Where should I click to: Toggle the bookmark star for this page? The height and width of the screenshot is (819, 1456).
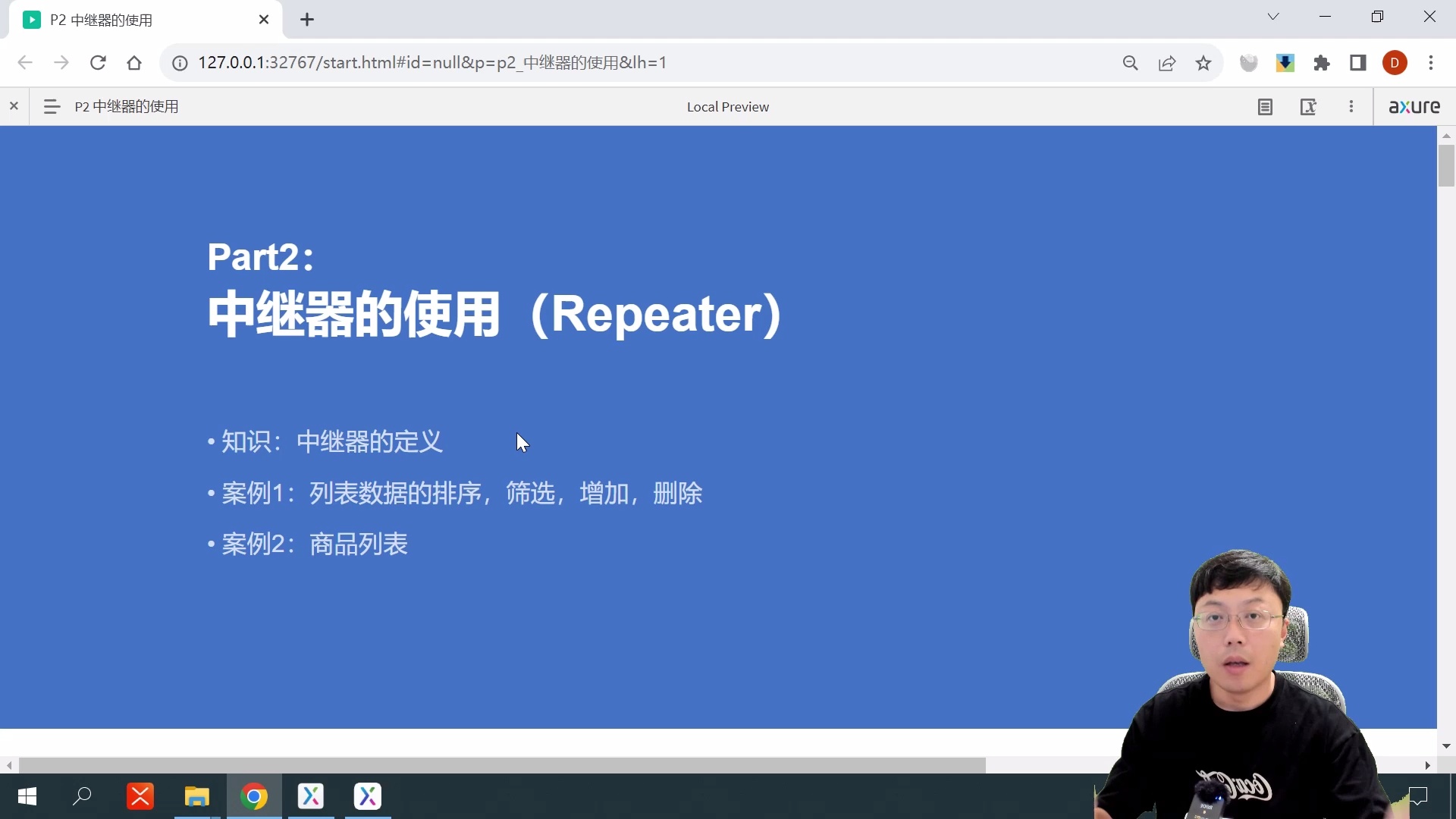[1203, 63]
